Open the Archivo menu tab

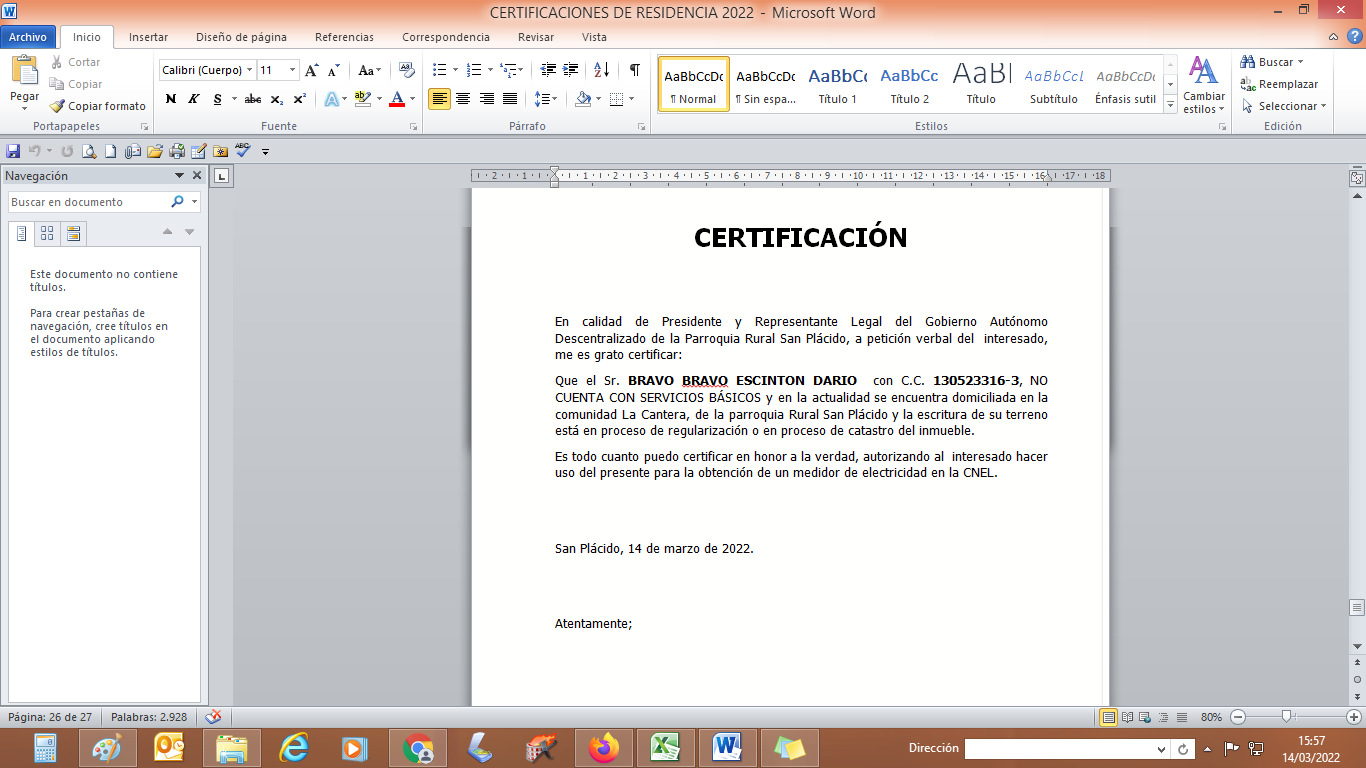(28, 37)
